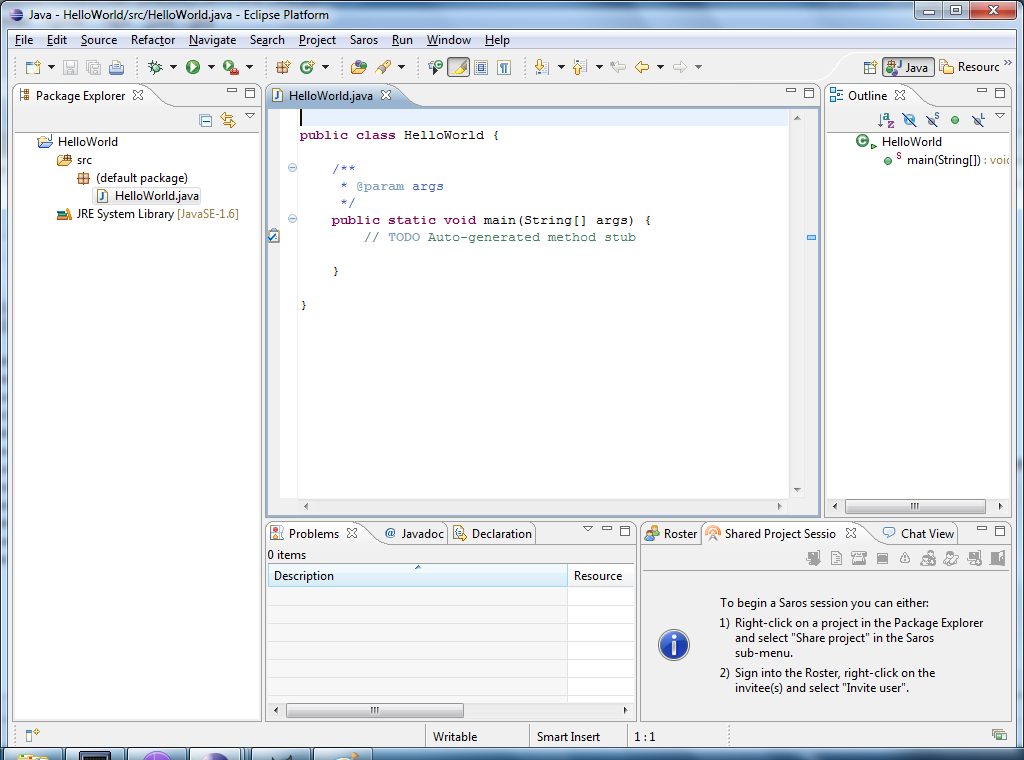This screenshot has width=1024, height=760.
Task: Collapse all in Package Explorer
Action: point(205,120)
